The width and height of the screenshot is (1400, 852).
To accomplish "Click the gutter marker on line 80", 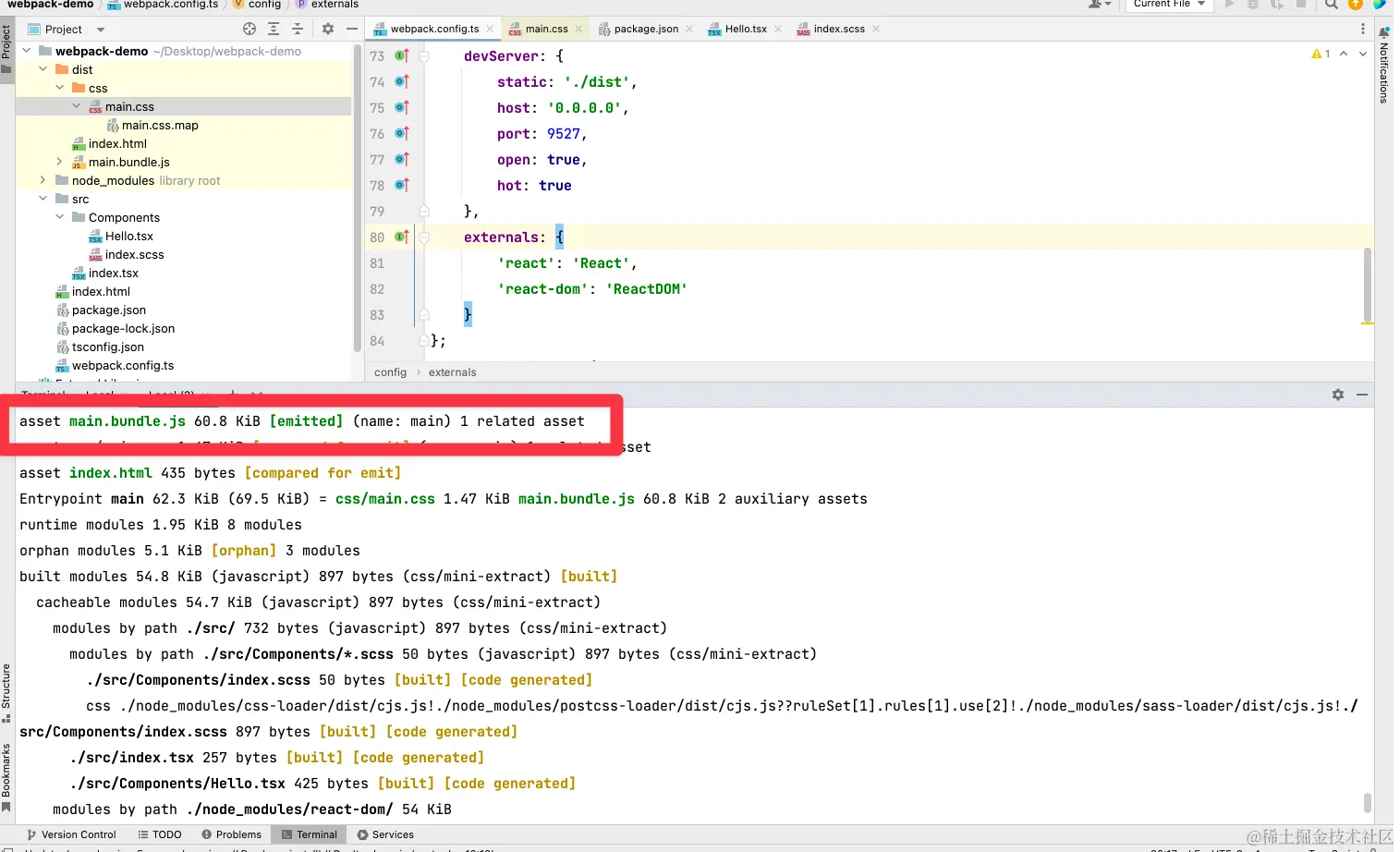I will tap(402, 237).
